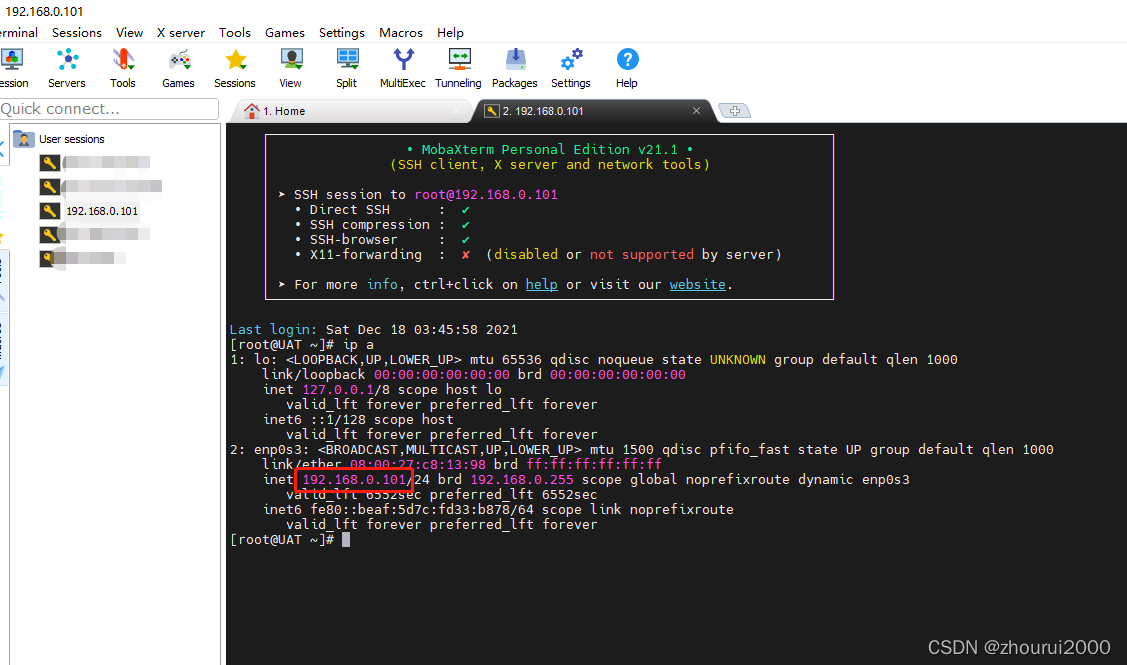Click the Session toolbar icon
Screen dimensions: 1127x665
pyautogui.click(x=12, y=60)
